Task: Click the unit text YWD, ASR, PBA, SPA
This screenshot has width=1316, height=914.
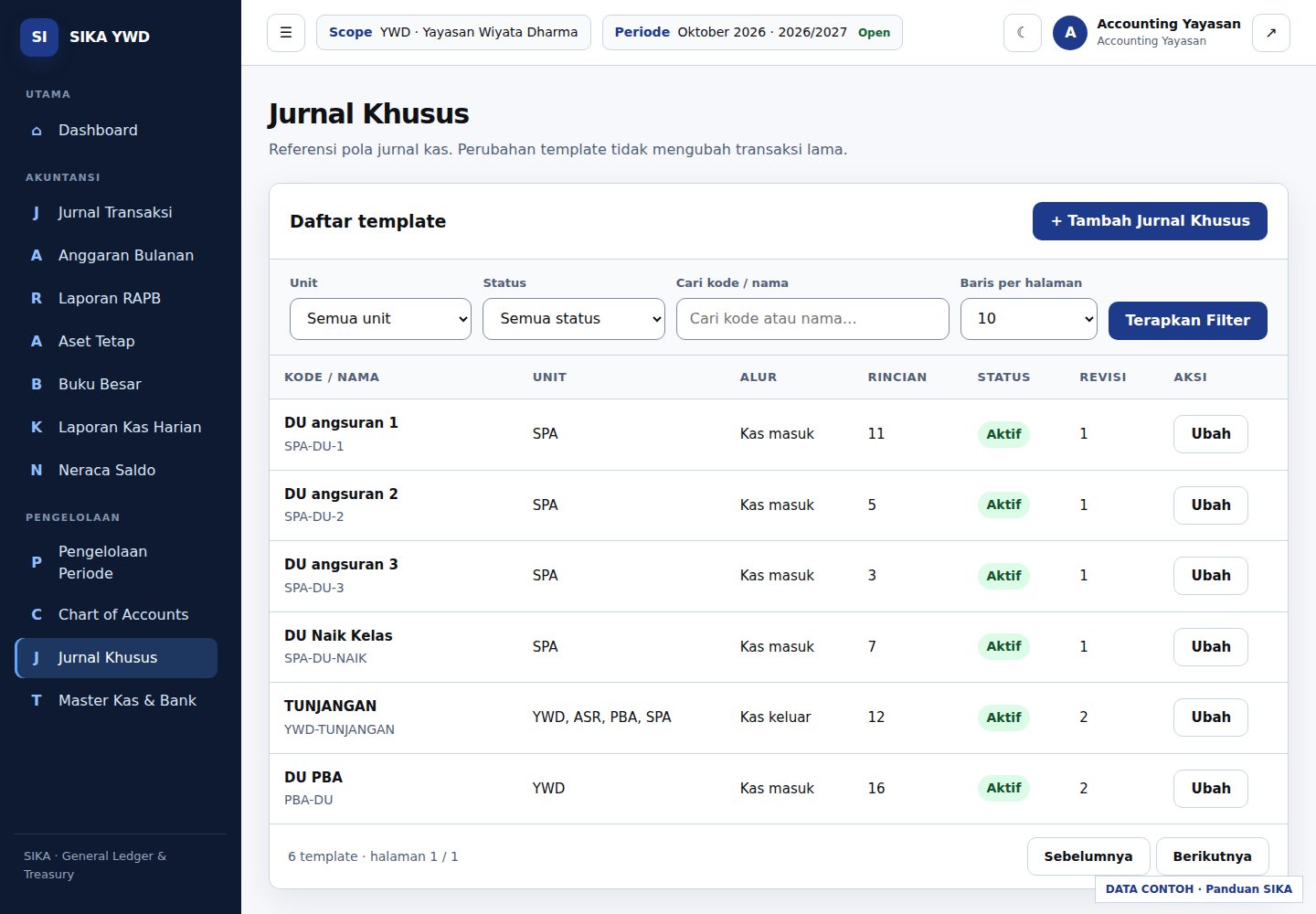Action: (601, 717)
